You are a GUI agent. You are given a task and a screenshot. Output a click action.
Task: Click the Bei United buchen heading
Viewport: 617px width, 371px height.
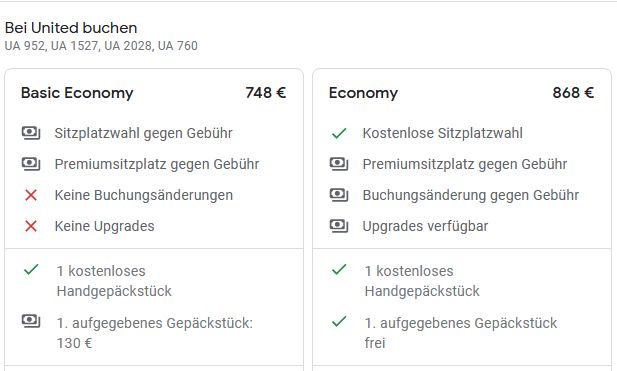(x=71, y=28)
